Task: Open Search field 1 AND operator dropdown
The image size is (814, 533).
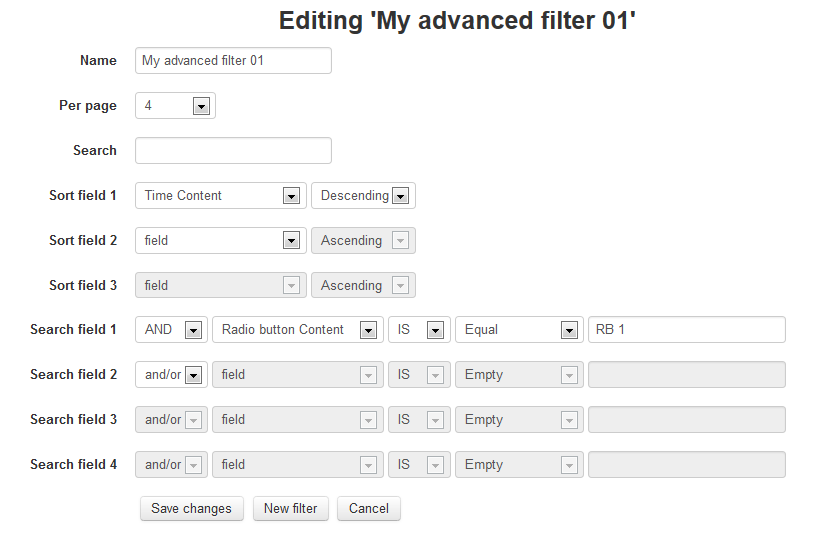Action: click(171, 330)
